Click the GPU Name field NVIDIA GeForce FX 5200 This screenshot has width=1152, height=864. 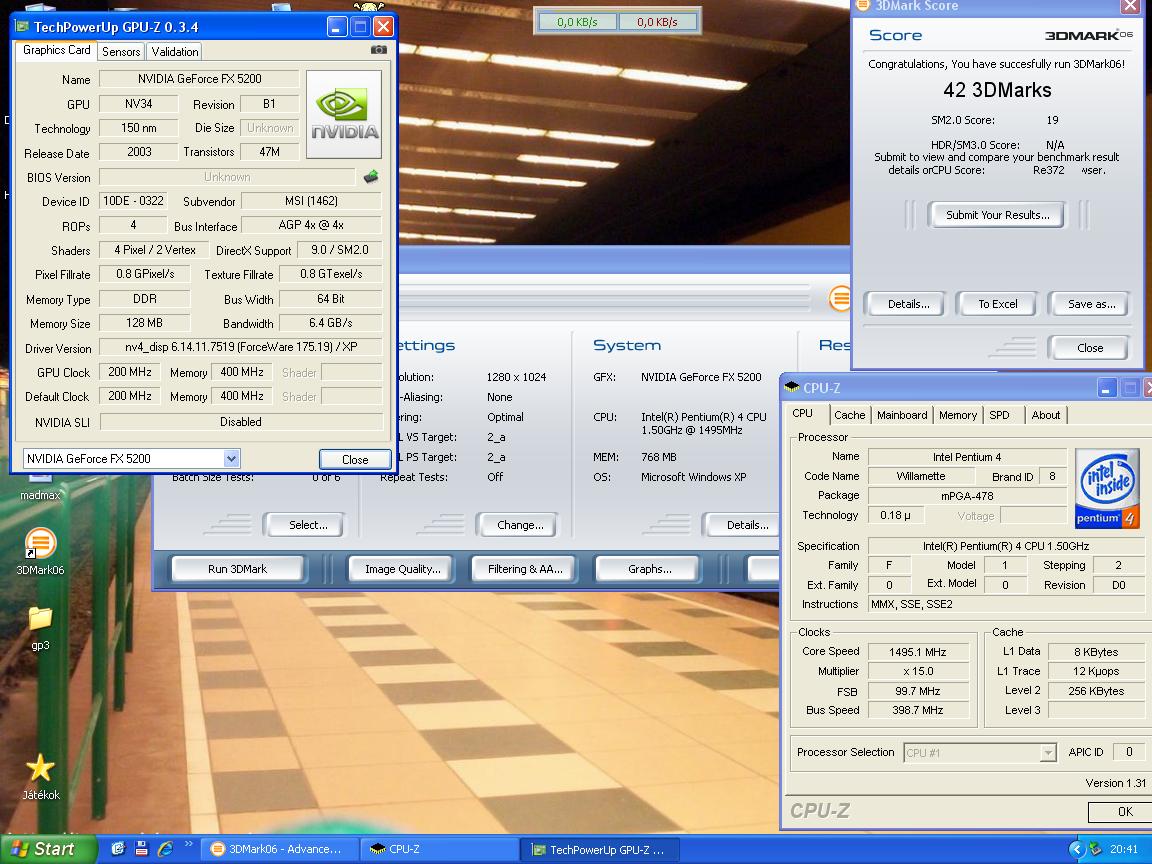point(199,79)
